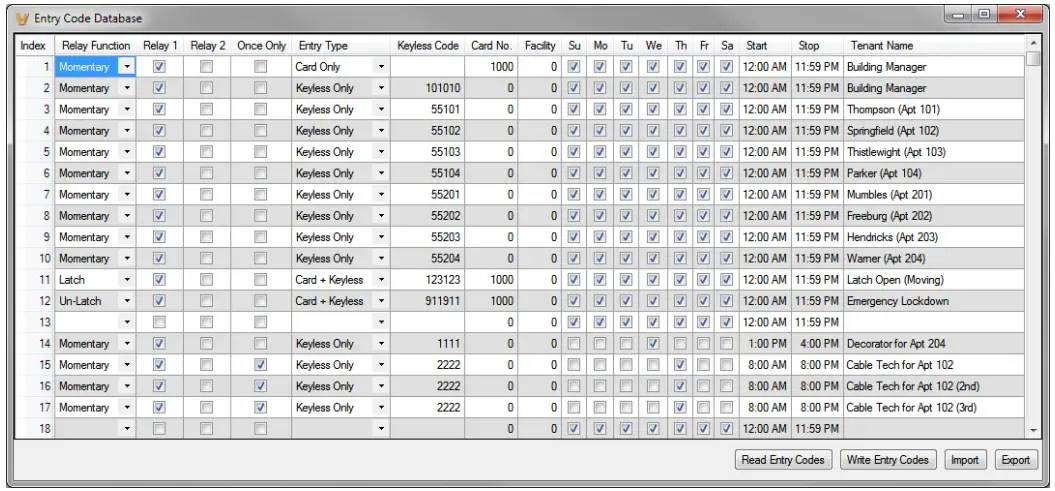The width and height of the screenshot is (1055, 491).
Task: Click the Keyless Code column header
Action: coord(427,46)
